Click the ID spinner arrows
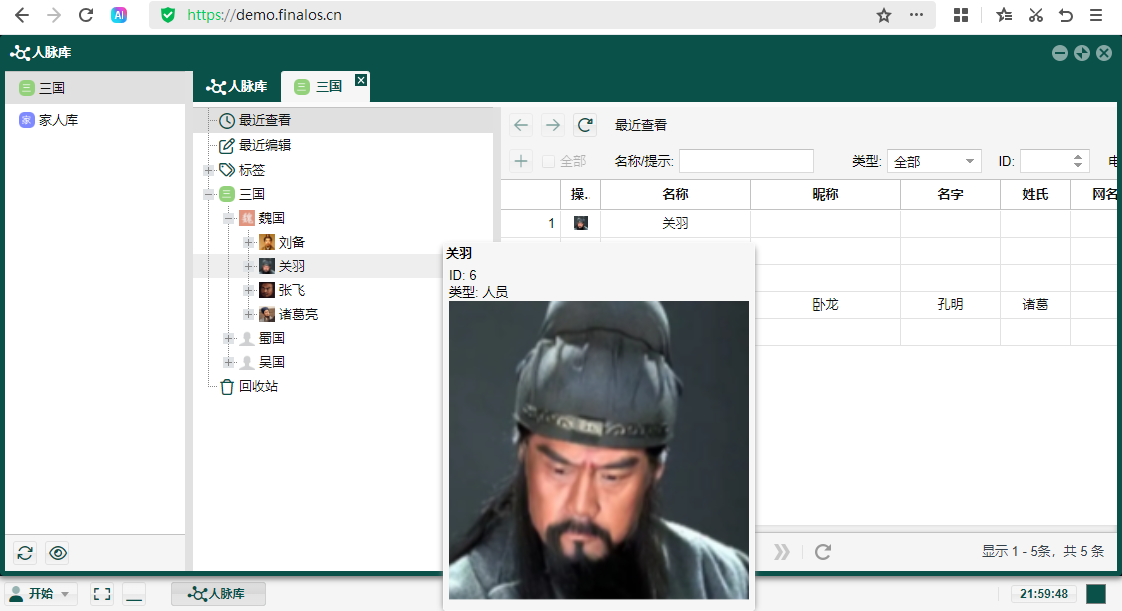Image resolution: width=1122 pixels, height=611 pixels. pyautogui.click(x=1078, y=162)
